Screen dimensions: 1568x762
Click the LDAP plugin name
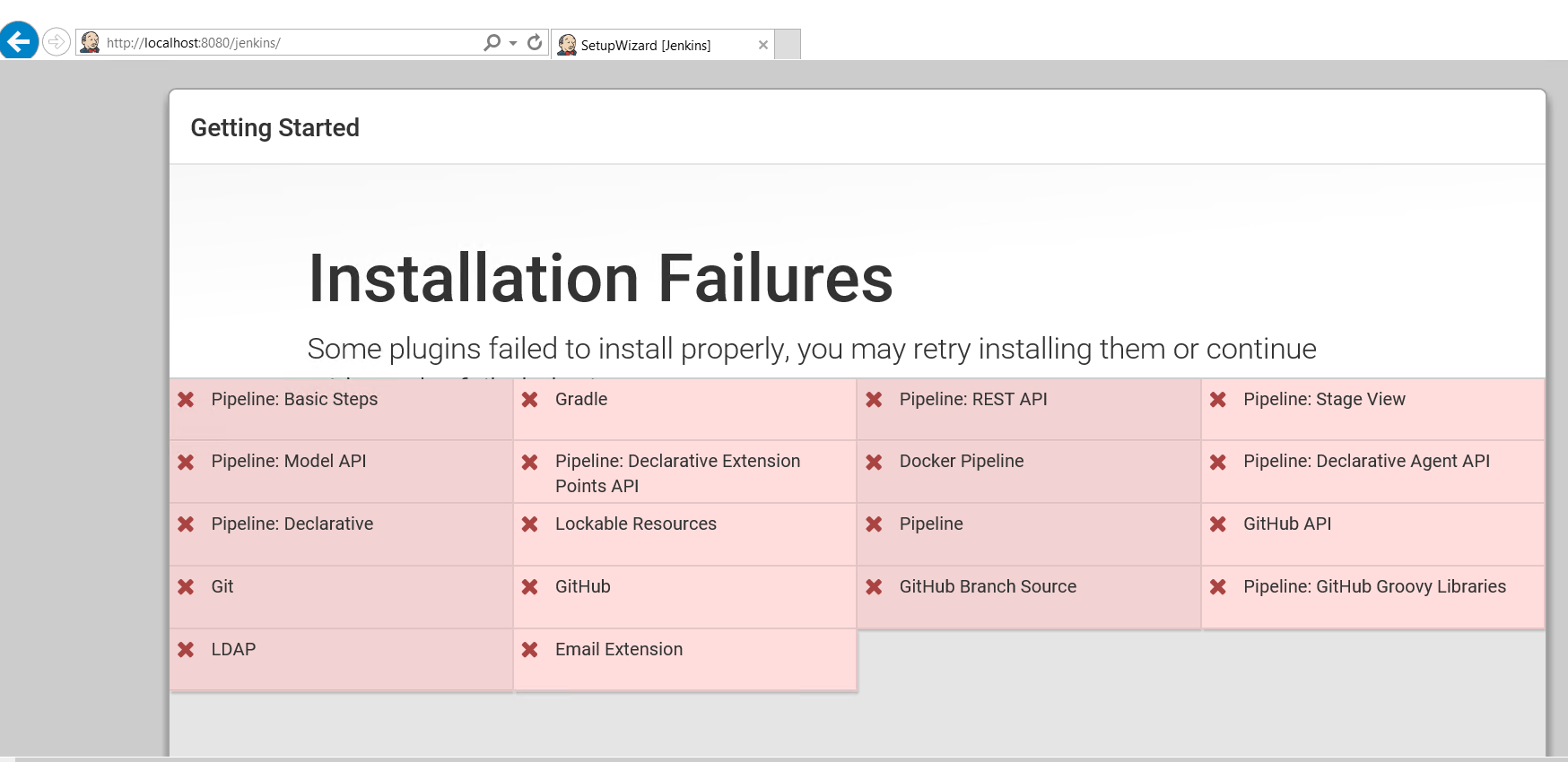click(233, 649)
